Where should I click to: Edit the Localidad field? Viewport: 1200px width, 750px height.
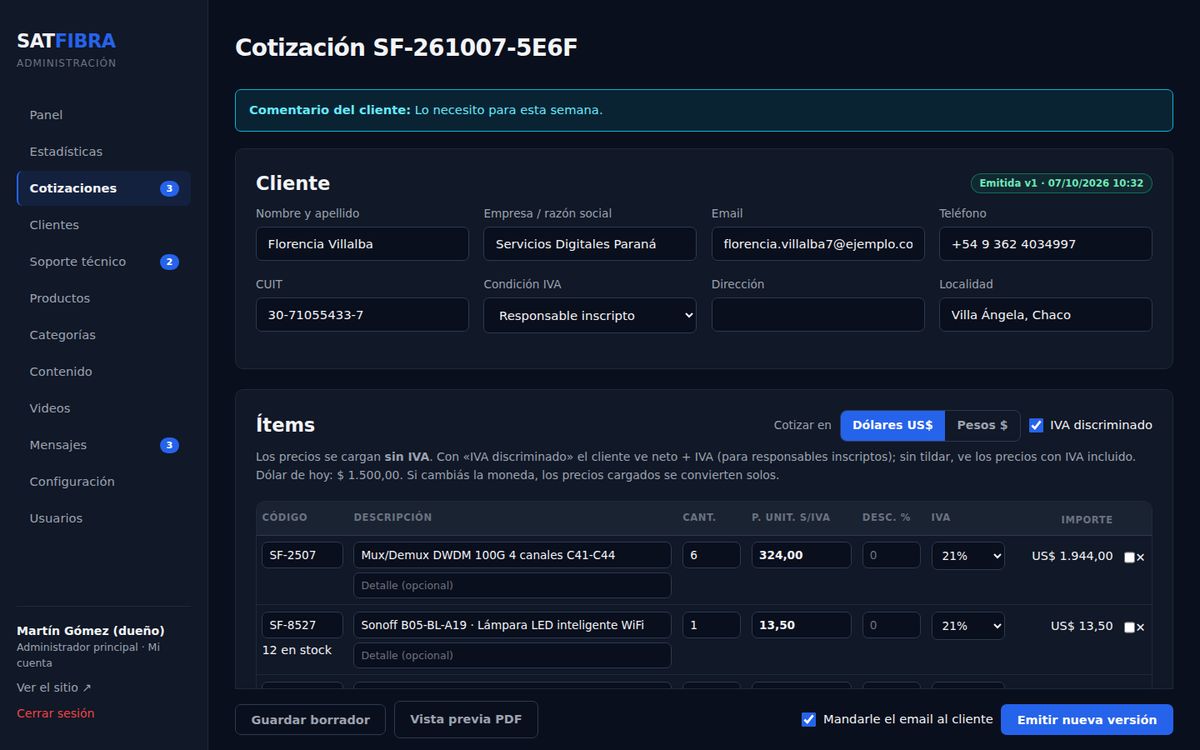click(1045, 315)
